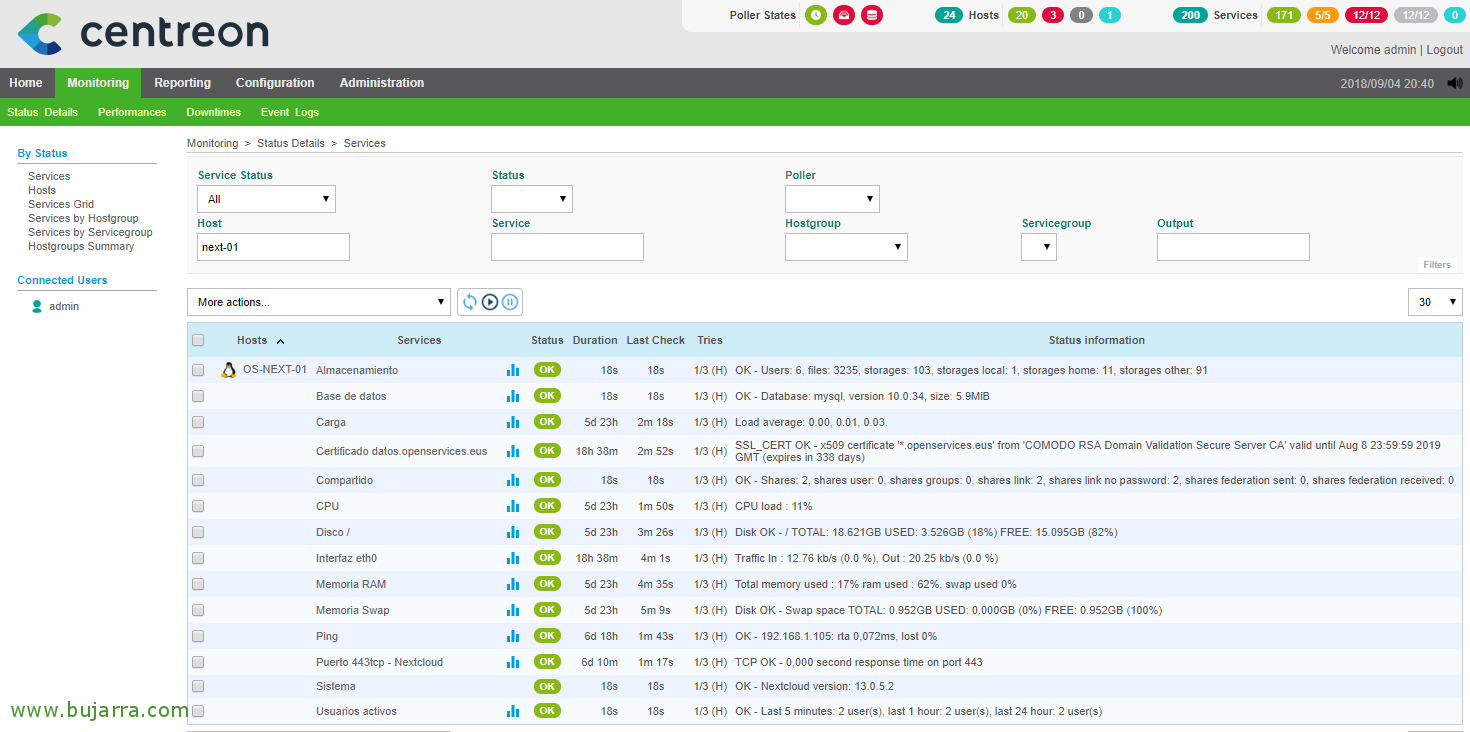
Task: Check the Carga row checkbox
Action: 198,422
